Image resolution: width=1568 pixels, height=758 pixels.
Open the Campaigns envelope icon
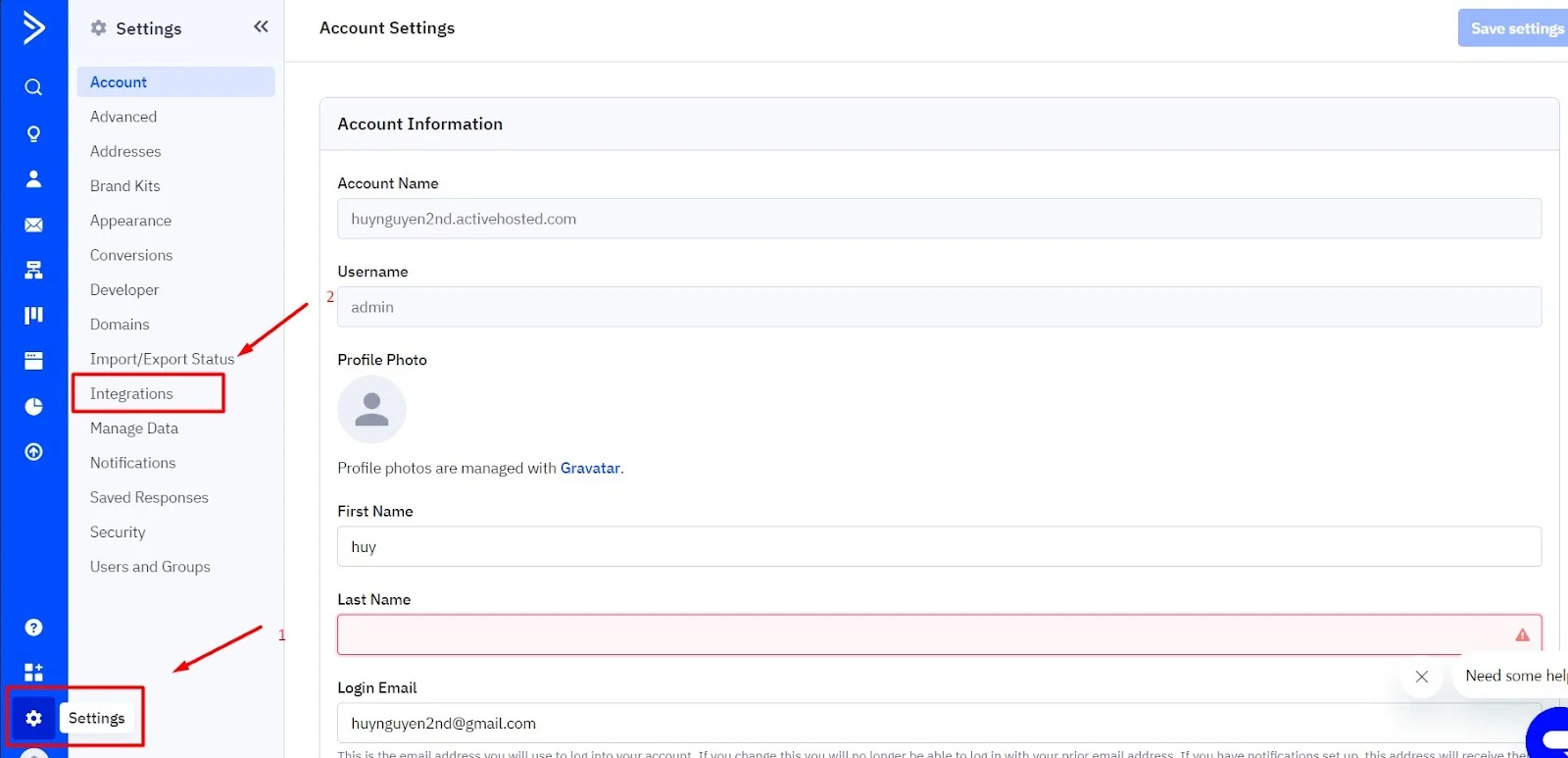click(x=33, y=225)
